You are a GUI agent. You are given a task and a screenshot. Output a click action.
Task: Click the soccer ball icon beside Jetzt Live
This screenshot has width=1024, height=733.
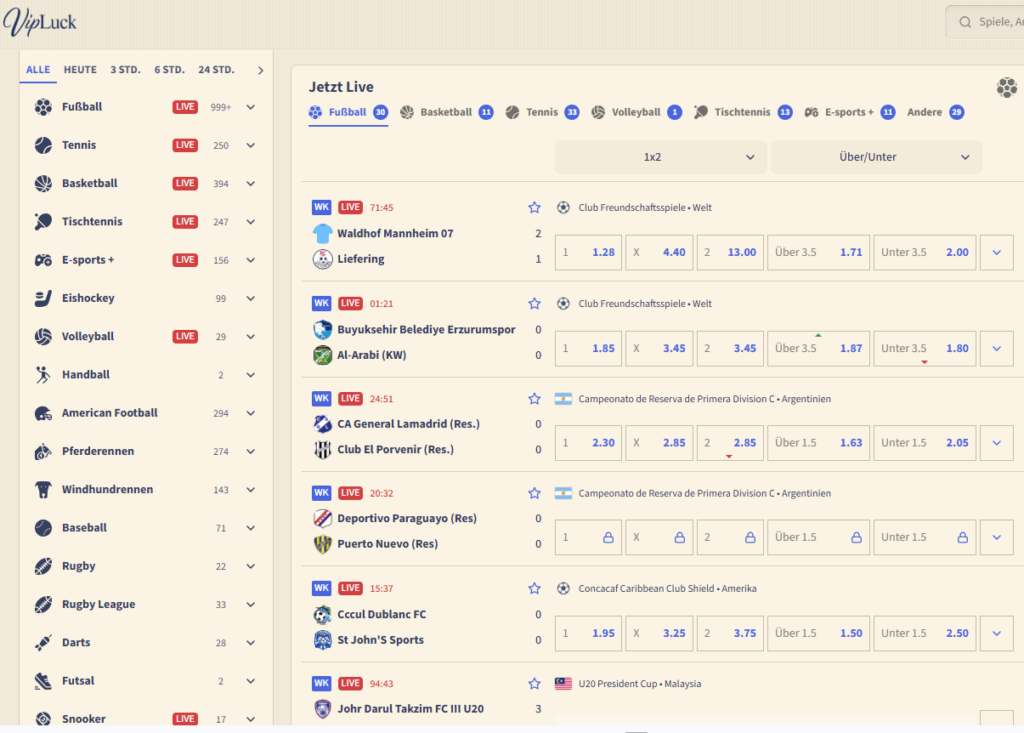pyautogui.click(x=1006, y=88)
